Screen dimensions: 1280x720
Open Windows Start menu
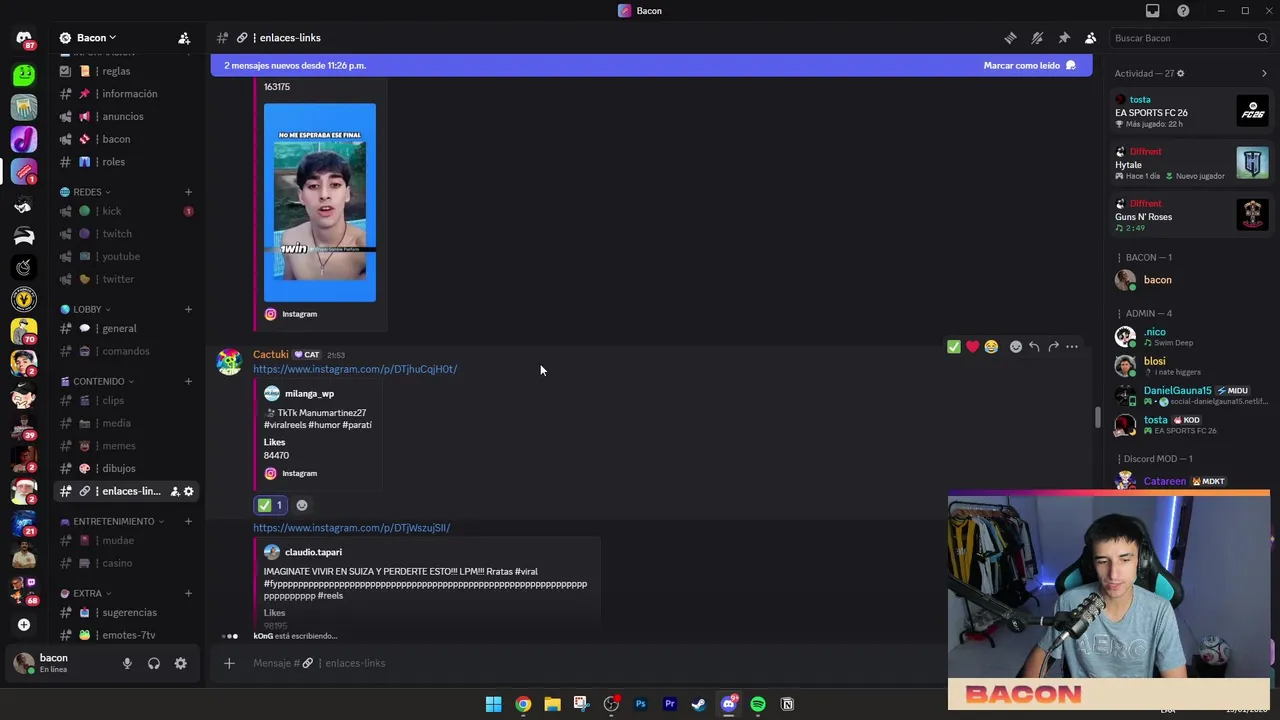click(x=493, y=704)
